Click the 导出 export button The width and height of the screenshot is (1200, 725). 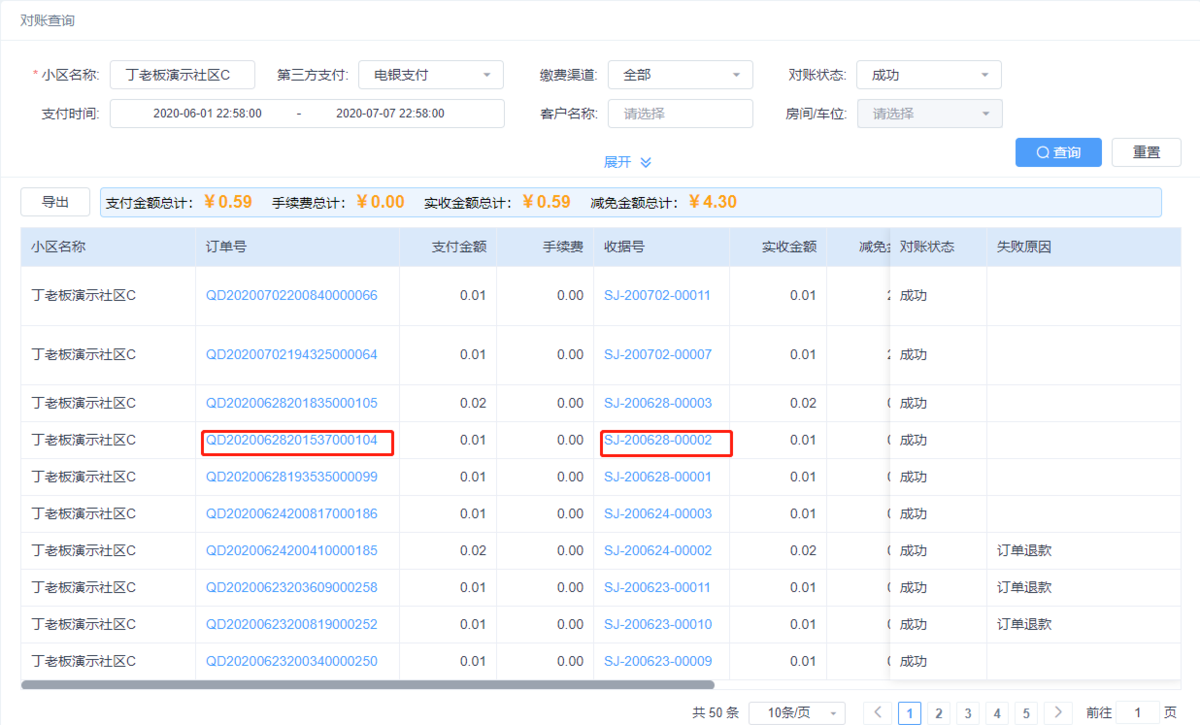[x=55, y=202]
